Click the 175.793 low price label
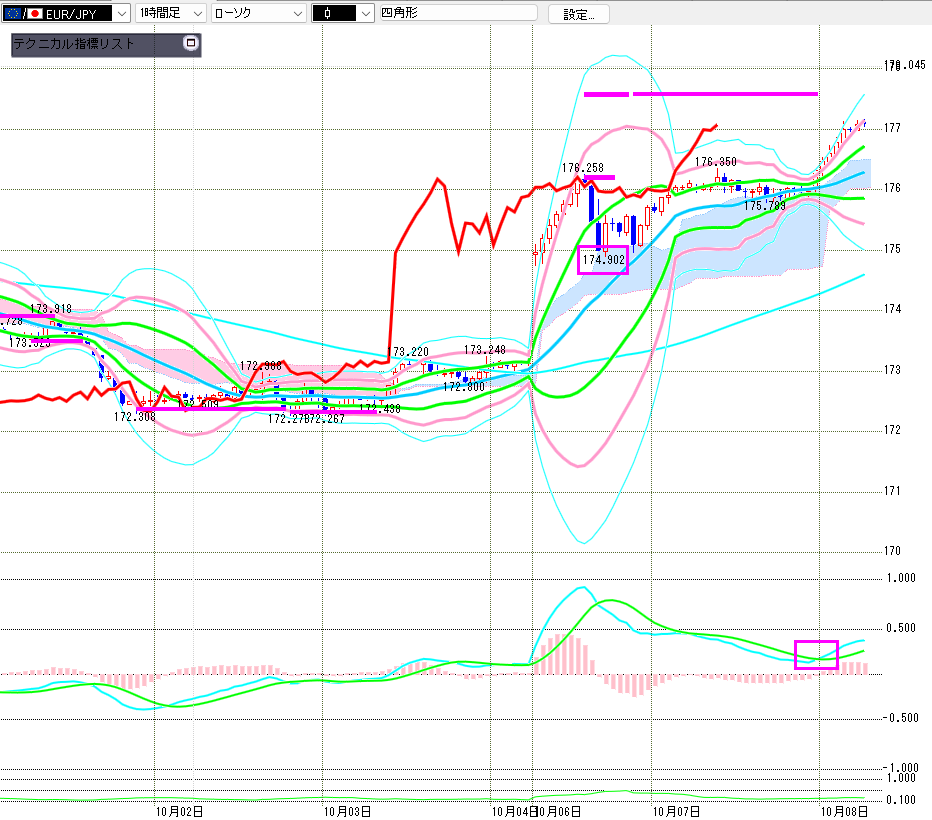This screenshot has height=820, width=932. point(764,205)
